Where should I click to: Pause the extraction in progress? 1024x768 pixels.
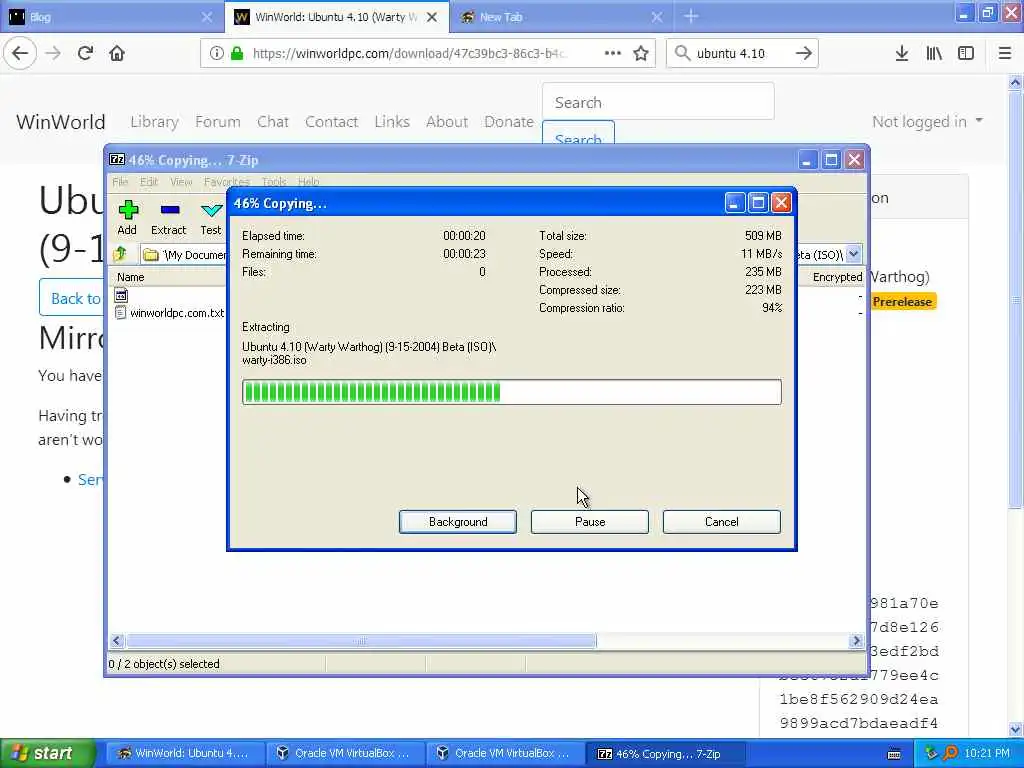coord(590,522)
